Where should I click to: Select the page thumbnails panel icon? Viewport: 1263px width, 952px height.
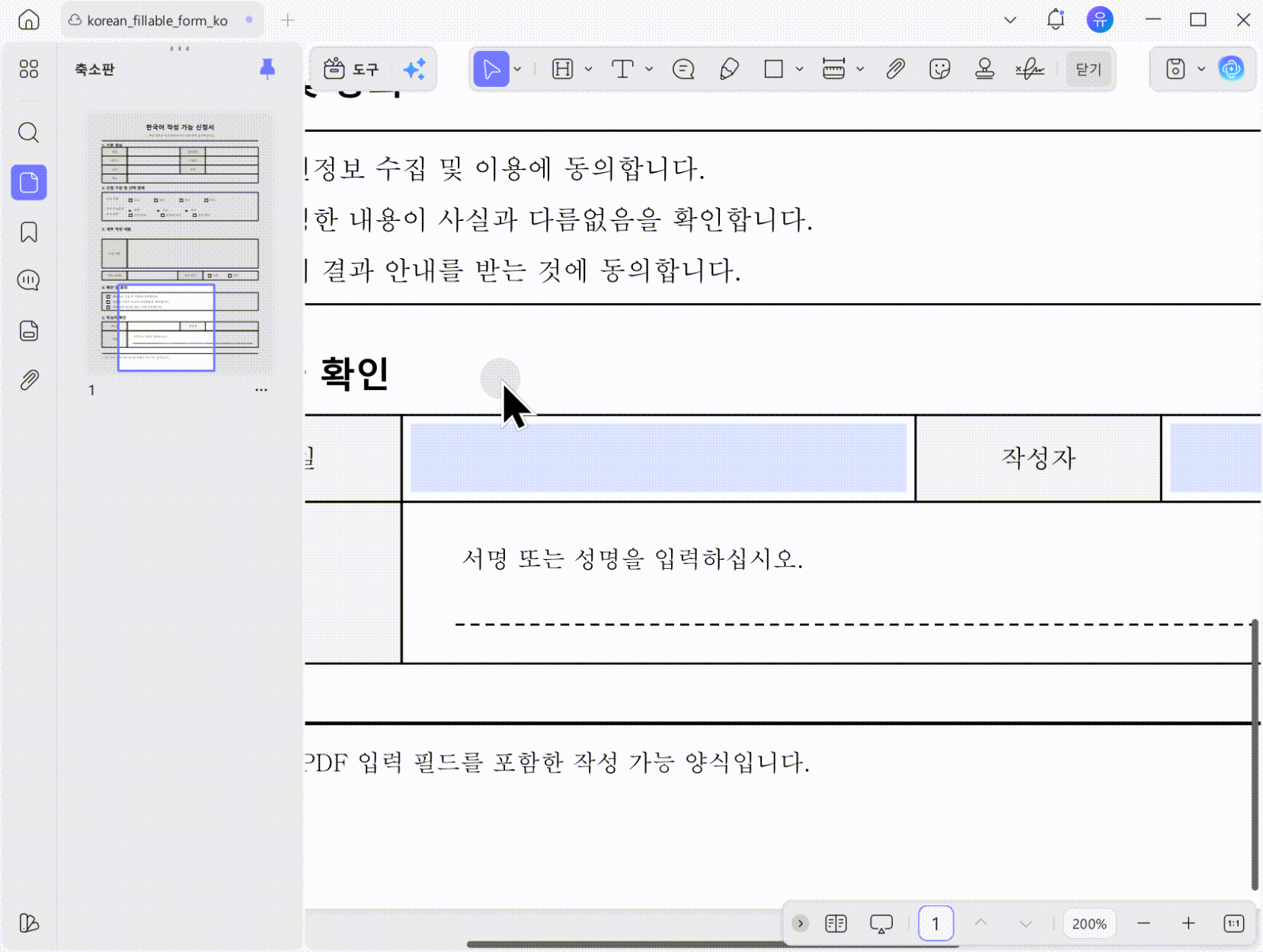pos(29,183)
